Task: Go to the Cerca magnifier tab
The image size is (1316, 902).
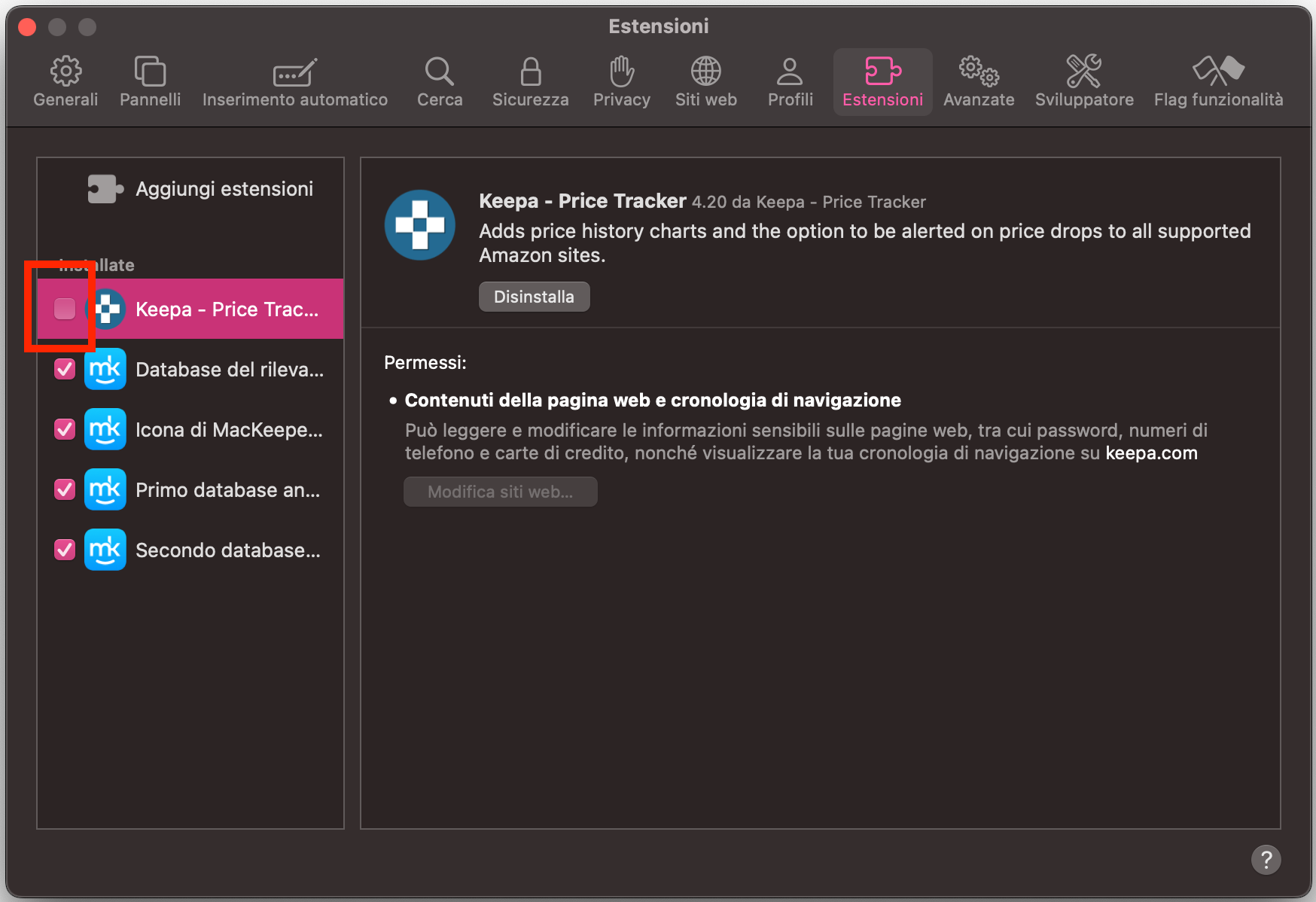Action: pyautogui.click(x=440, y=81)
